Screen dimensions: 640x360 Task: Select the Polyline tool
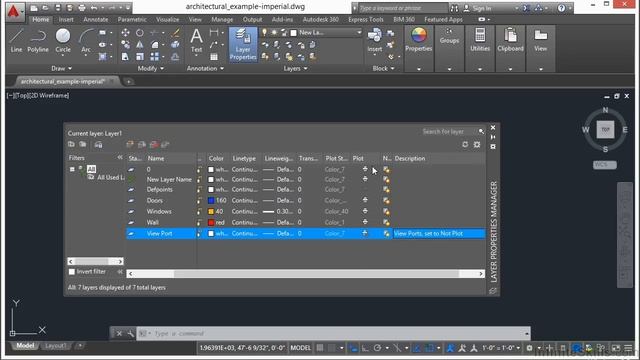[x=38, y=41]
